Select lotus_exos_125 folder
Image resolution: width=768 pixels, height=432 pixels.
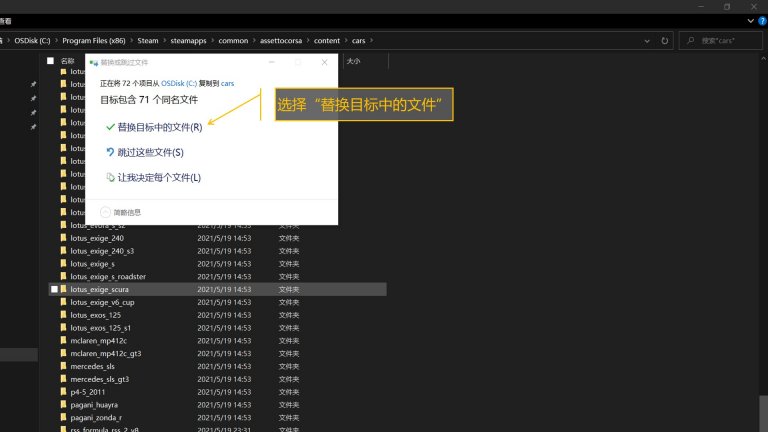tap(96, 315)
